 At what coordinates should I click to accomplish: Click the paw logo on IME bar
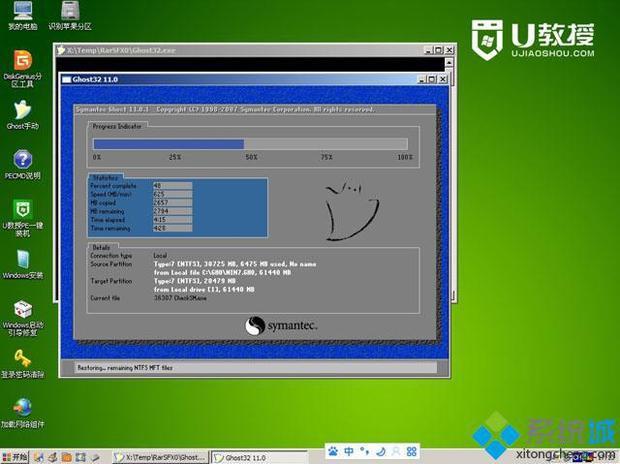(333, 451)
